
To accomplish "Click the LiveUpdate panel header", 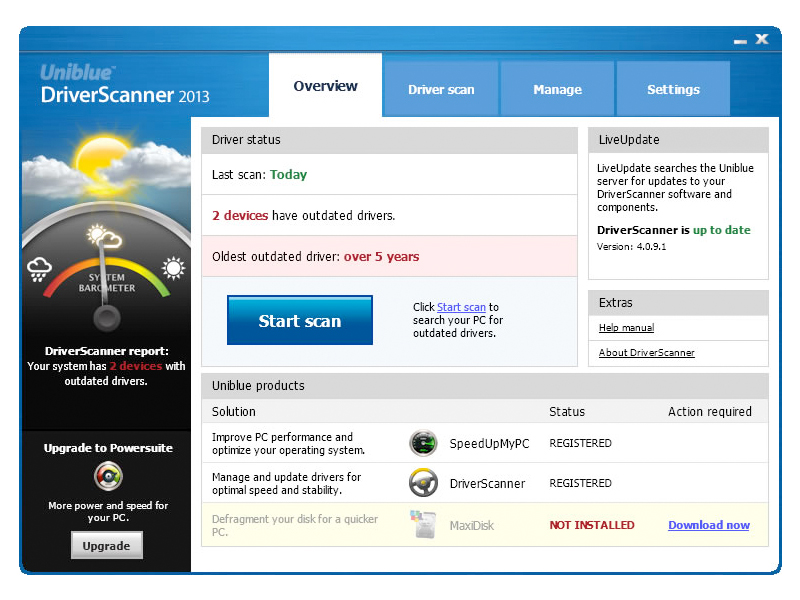I will tap(678, 140).
